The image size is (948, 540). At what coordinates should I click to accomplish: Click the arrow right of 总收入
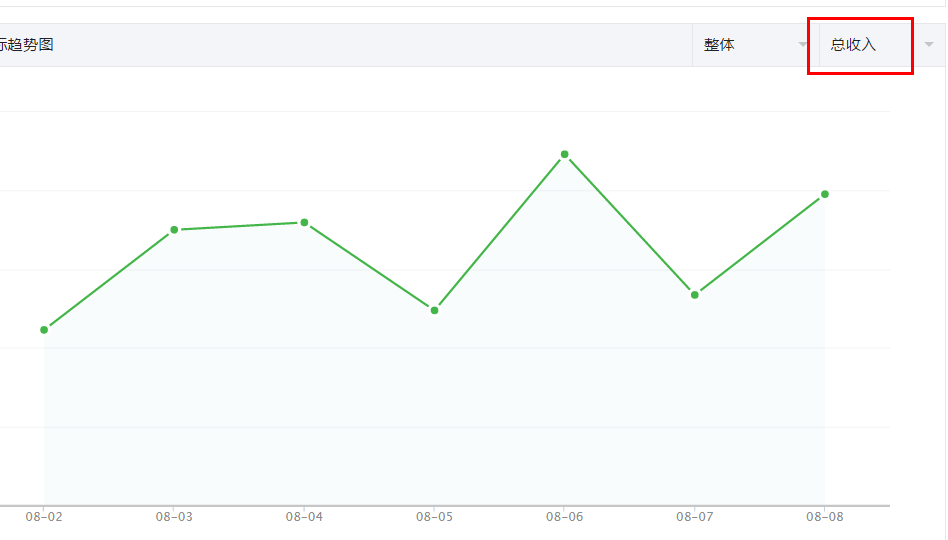click(x=929, y=45)
